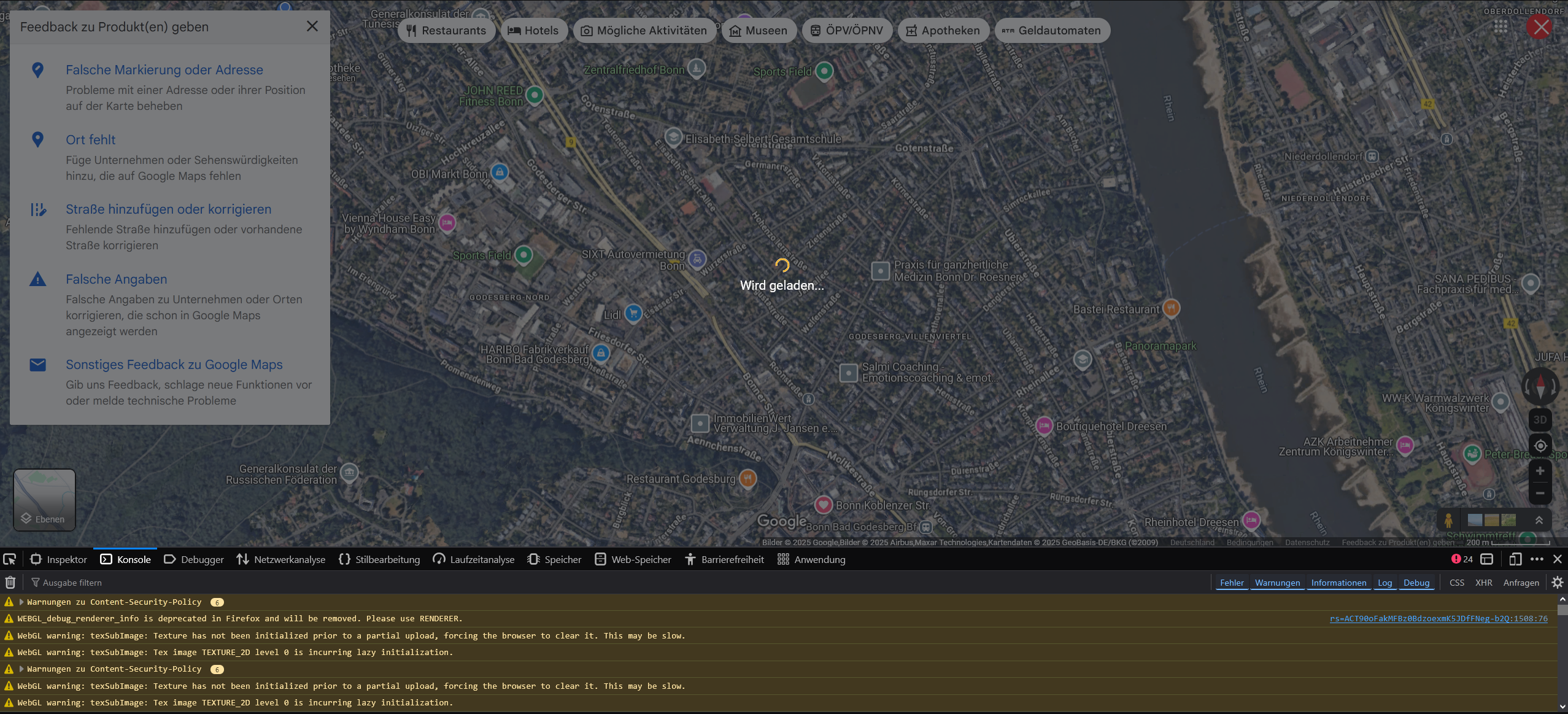Screen dimensions: 1568x714
Task: Close the Feedback zu Produkt(en) geben dialog
Action: pyautogui.click(x=312, y=26)
